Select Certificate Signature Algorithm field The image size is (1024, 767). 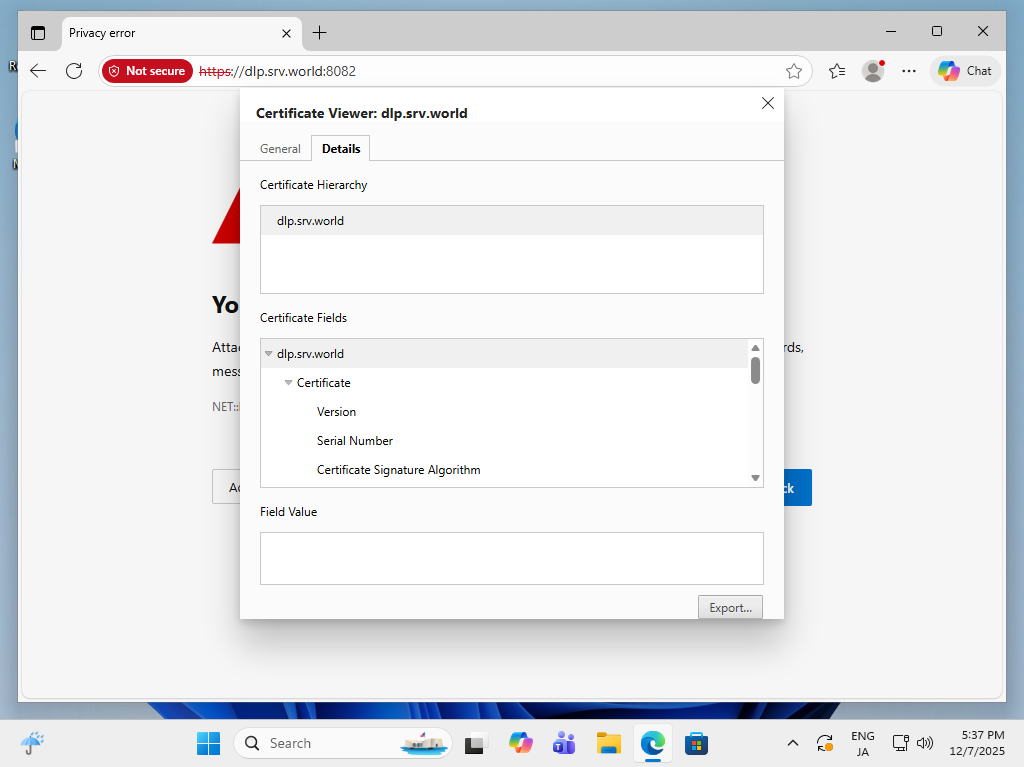pyautogui.click(x=504, y=470)
